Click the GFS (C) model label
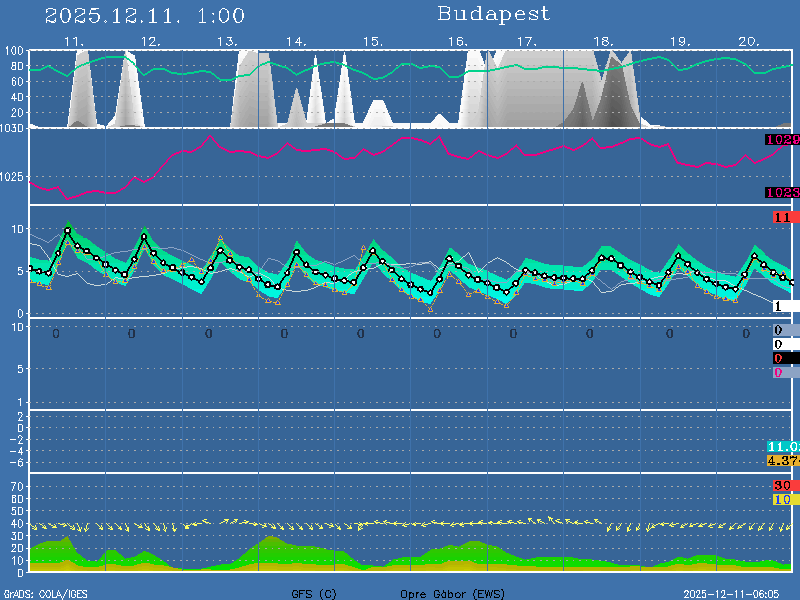Viewport: 800px width, 600px height. tap(314, 594)
